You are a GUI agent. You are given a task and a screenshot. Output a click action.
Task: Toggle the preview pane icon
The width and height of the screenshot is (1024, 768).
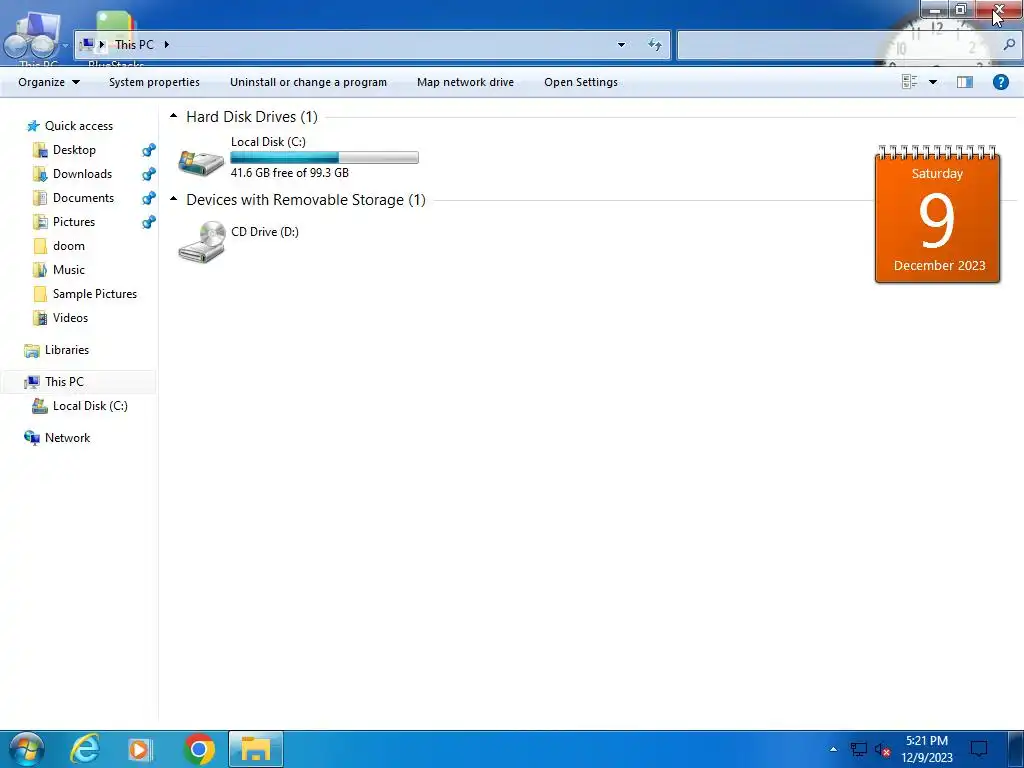coord(965,82)
